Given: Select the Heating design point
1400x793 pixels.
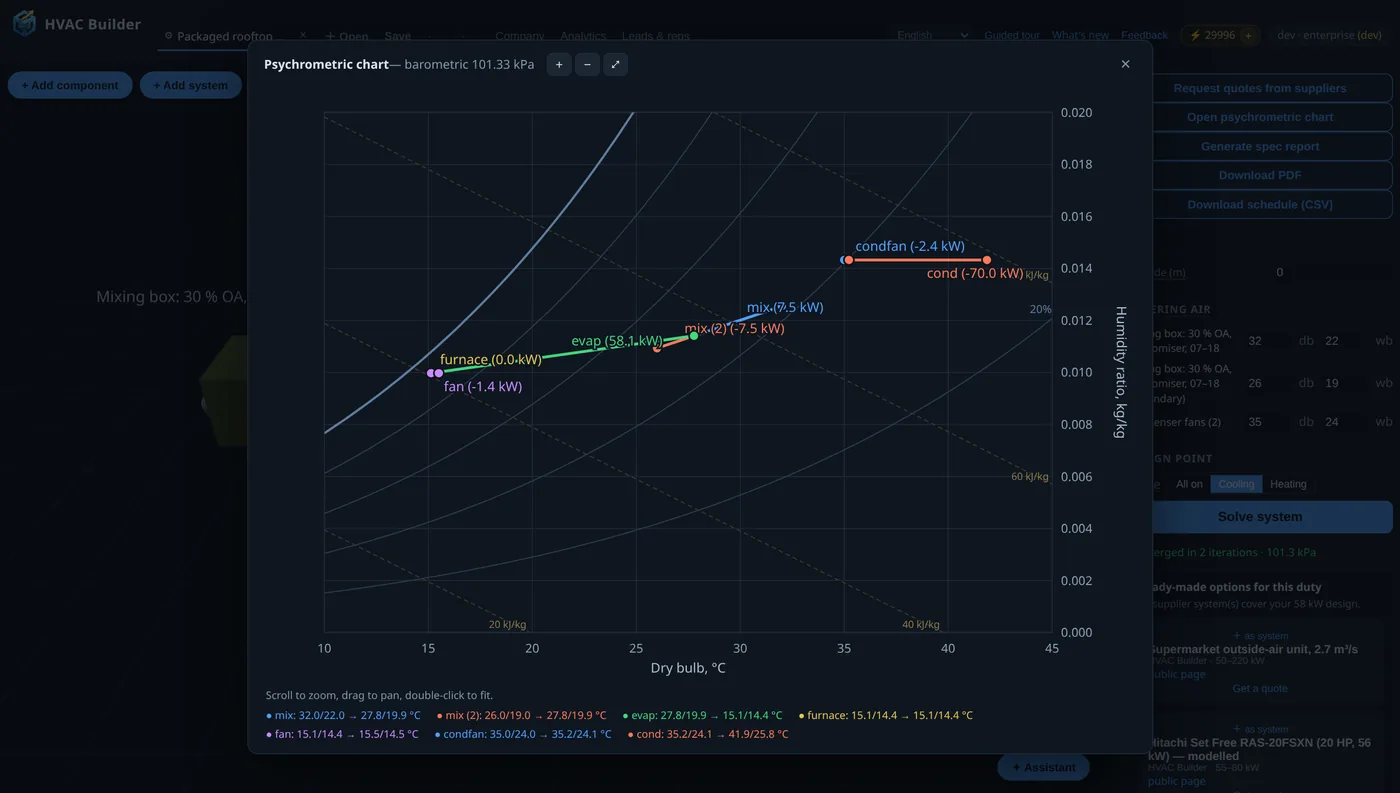Looking at the screenshot, I should (1288, 484).
